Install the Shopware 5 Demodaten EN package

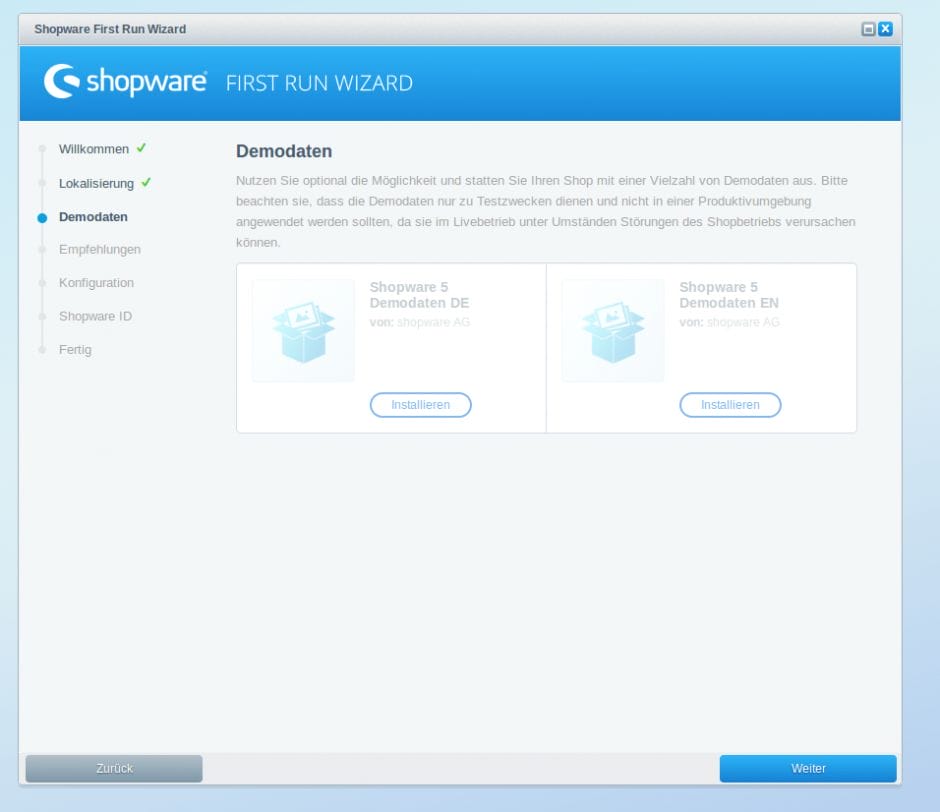click(x=730, y=405)
